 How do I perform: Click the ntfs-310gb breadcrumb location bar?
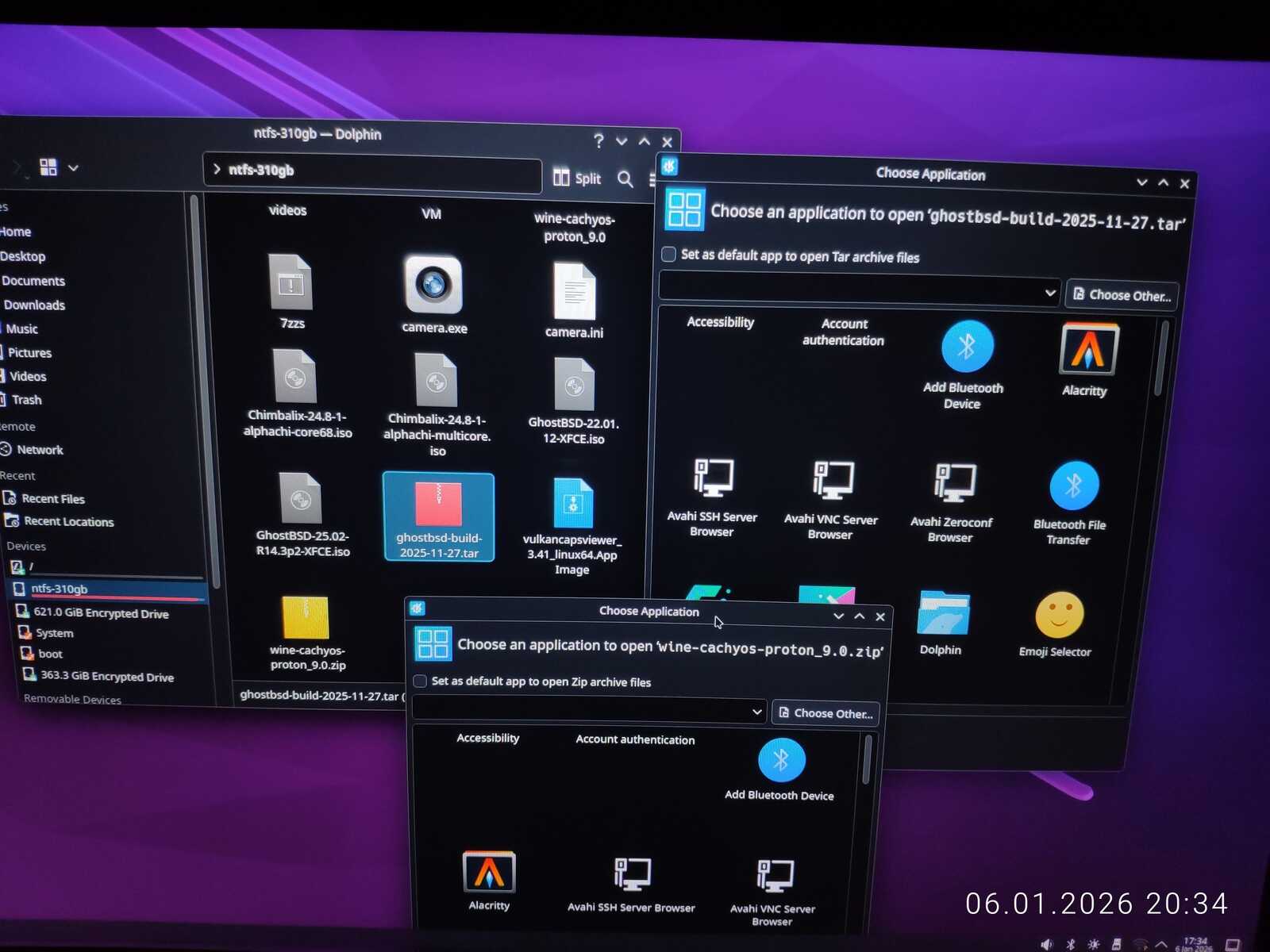click(x=372, y=172)
